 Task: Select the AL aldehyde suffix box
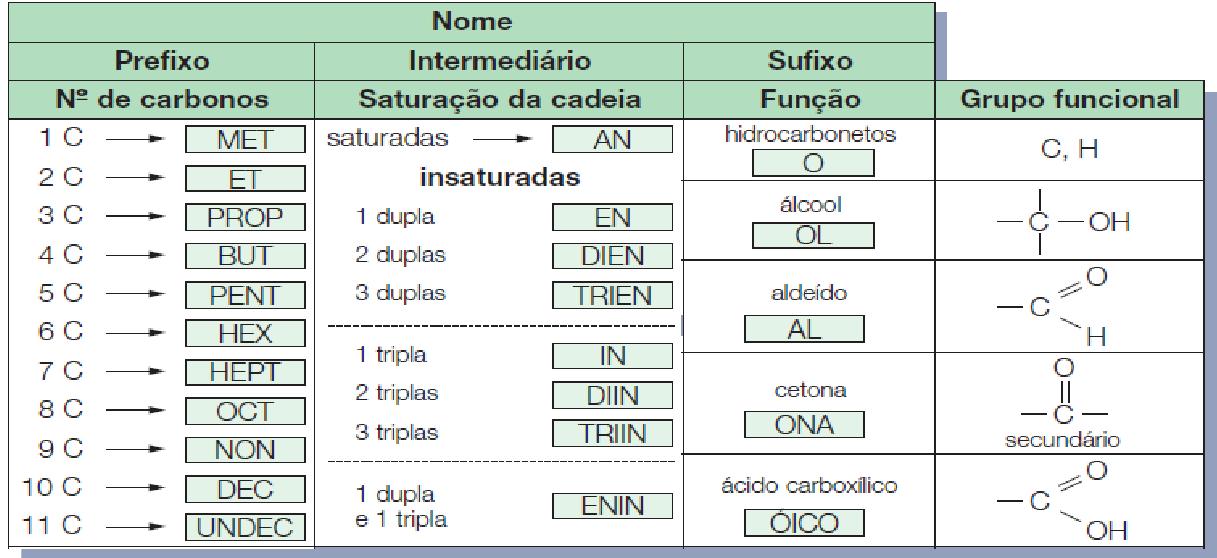[804, 328]
